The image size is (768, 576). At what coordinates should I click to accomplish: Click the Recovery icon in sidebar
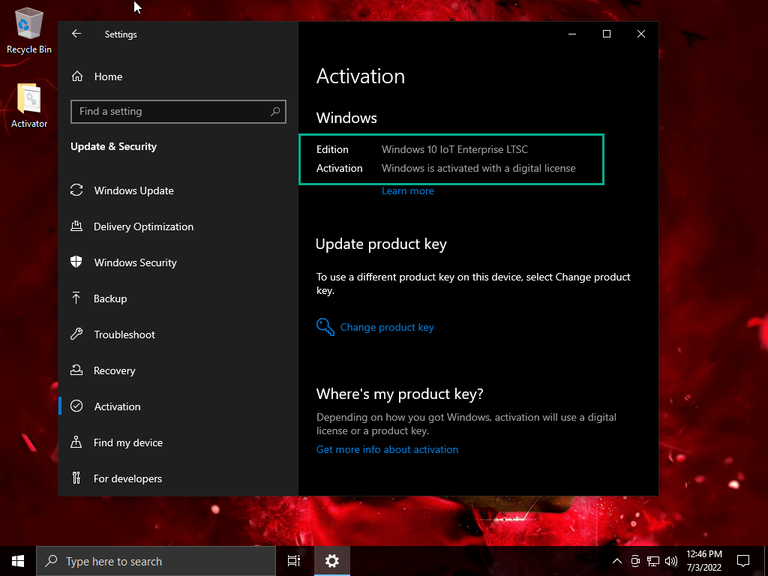point(76,370)
